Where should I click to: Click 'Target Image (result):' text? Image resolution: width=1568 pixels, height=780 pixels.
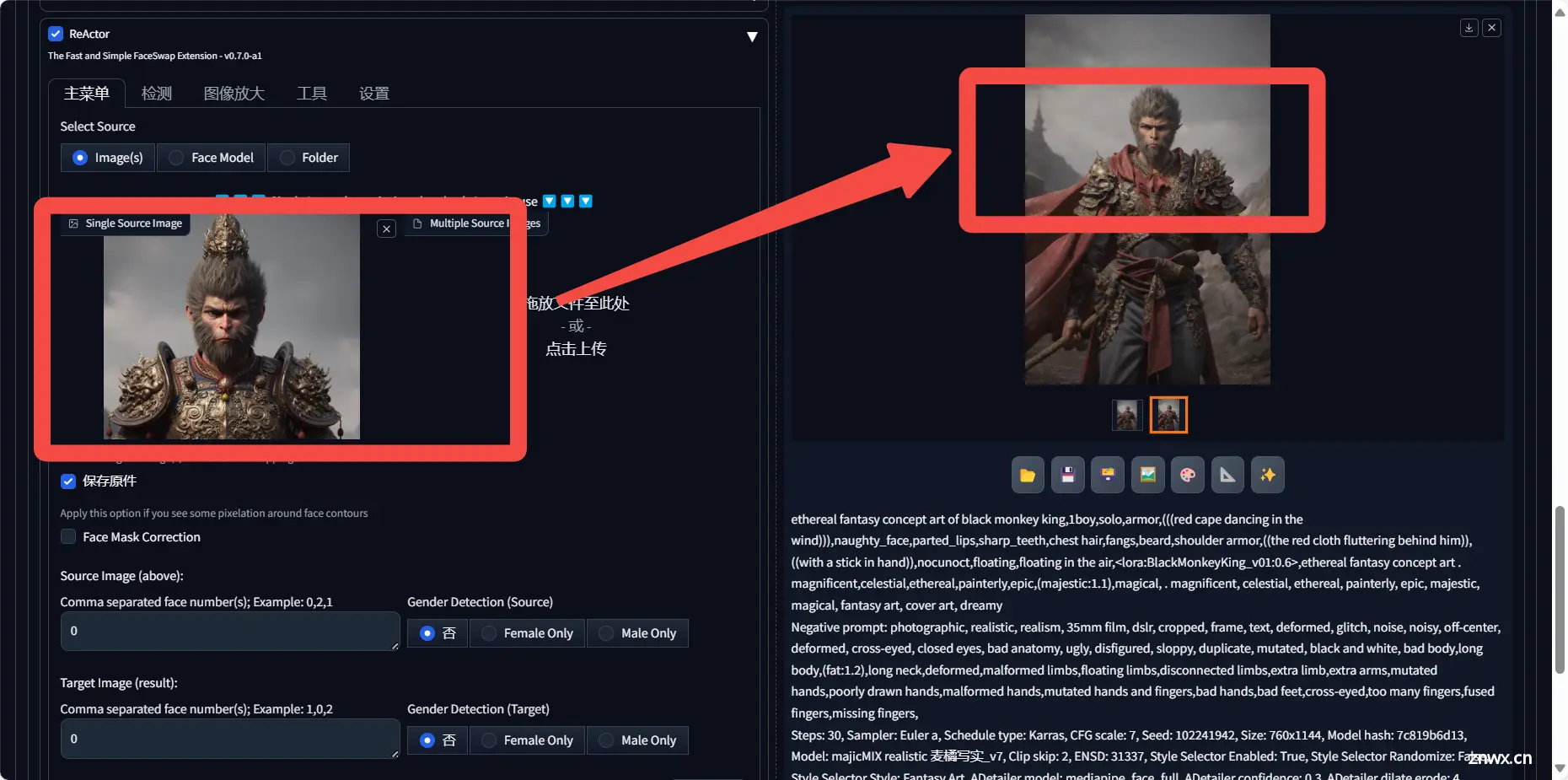coord(119,683)
